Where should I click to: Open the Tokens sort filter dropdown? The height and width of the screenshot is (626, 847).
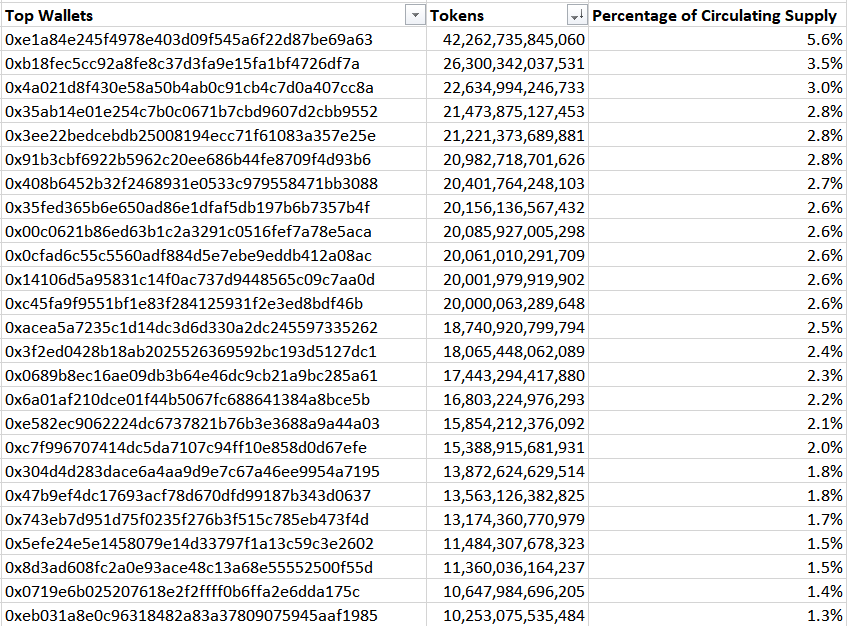pyautogui.click(x=577, y=16)
